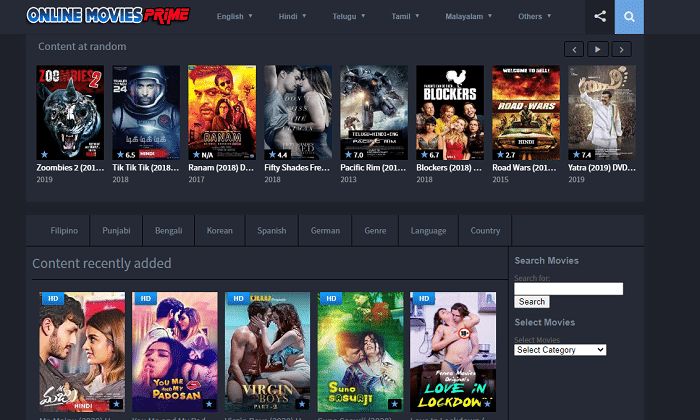Open Road Wars title link
This screenshot has width=700, height=420.
click(525, 168)
